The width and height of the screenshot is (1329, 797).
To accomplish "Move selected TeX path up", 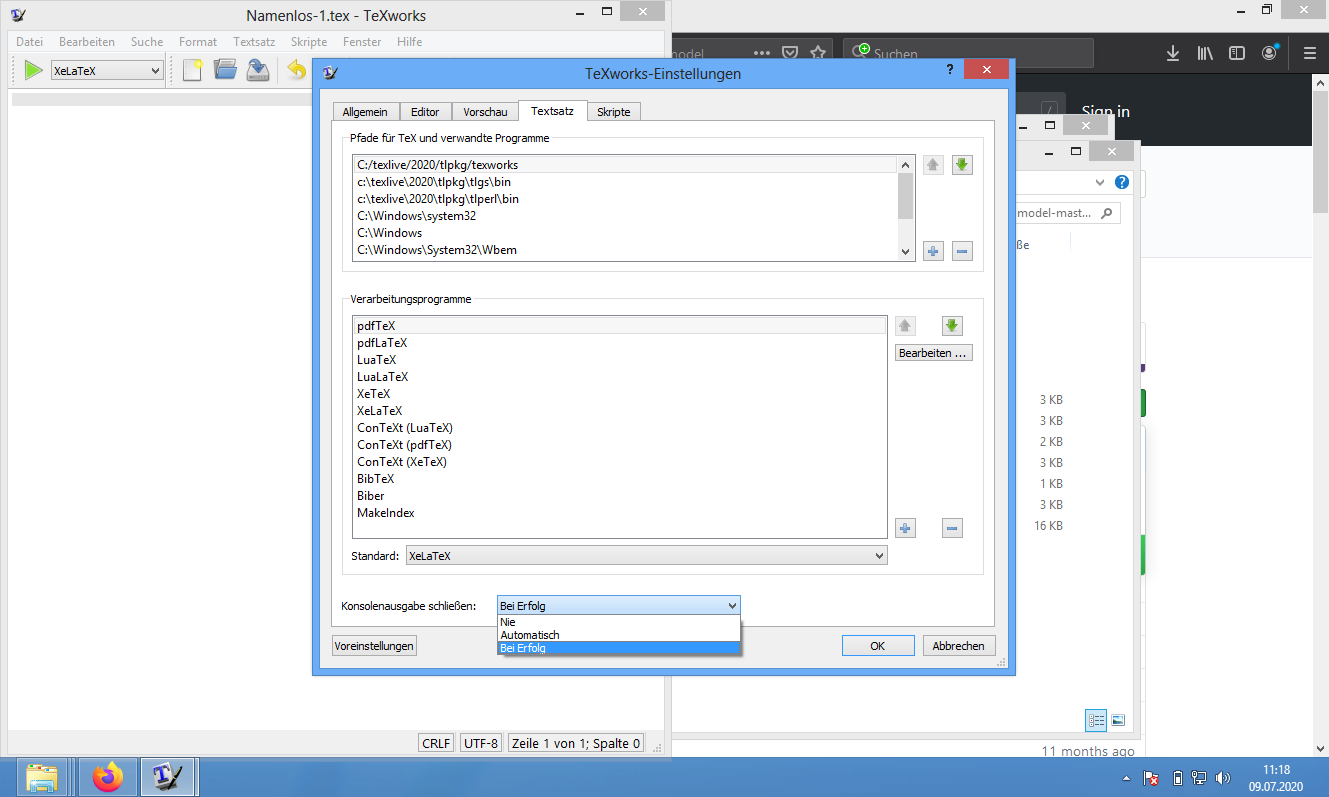I will coord(933,165).
